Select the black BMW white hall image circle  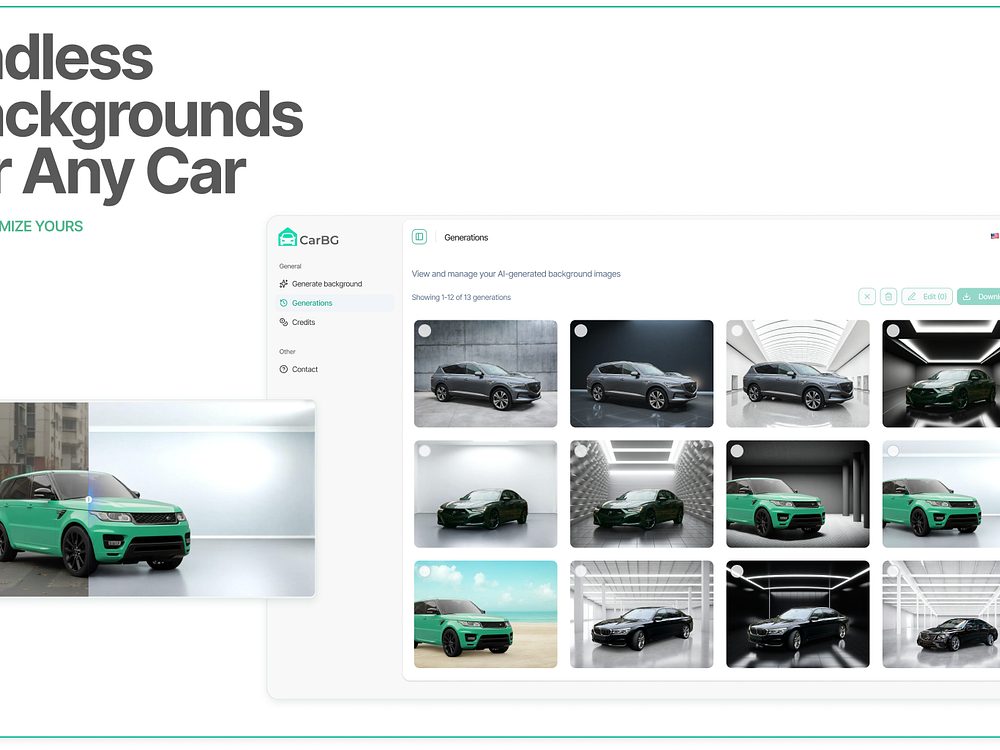point(581,571)
